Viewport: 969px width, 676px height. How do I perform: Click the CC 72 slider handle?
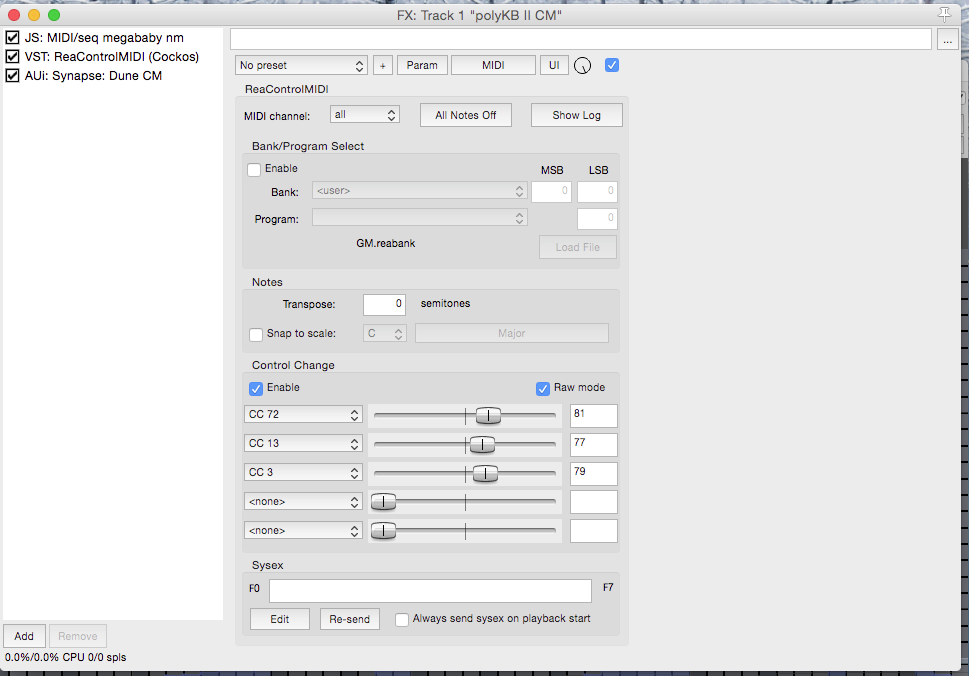(488, 416)
